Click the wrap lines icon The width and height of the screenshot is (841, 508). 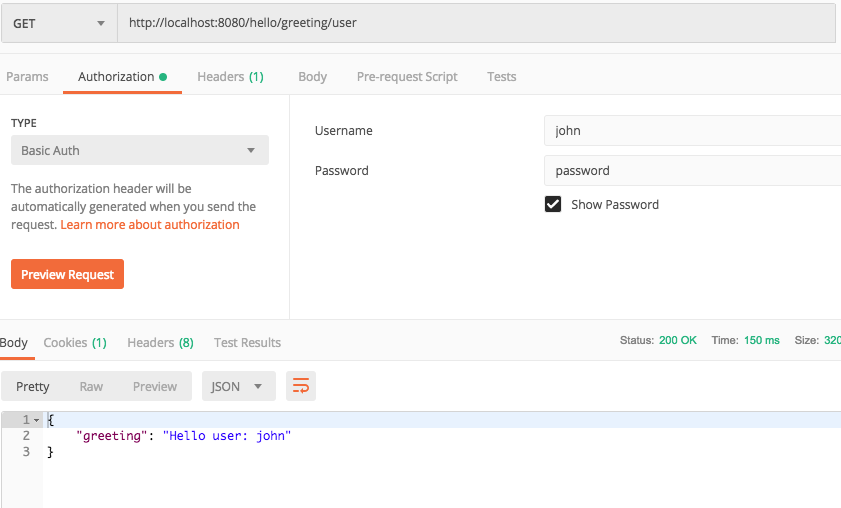(300, 386)
